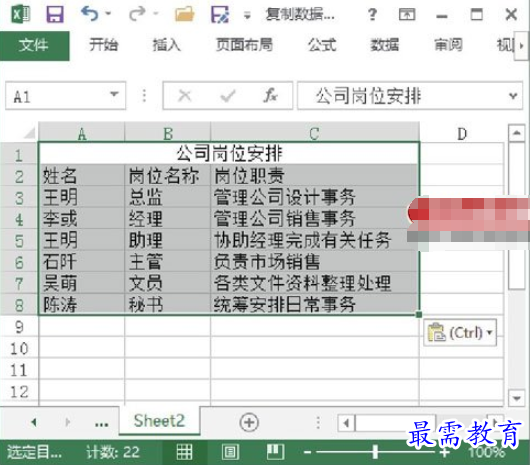Switch to Page Layout view icon
Screen dimensions: 530x465
(230, 452)
